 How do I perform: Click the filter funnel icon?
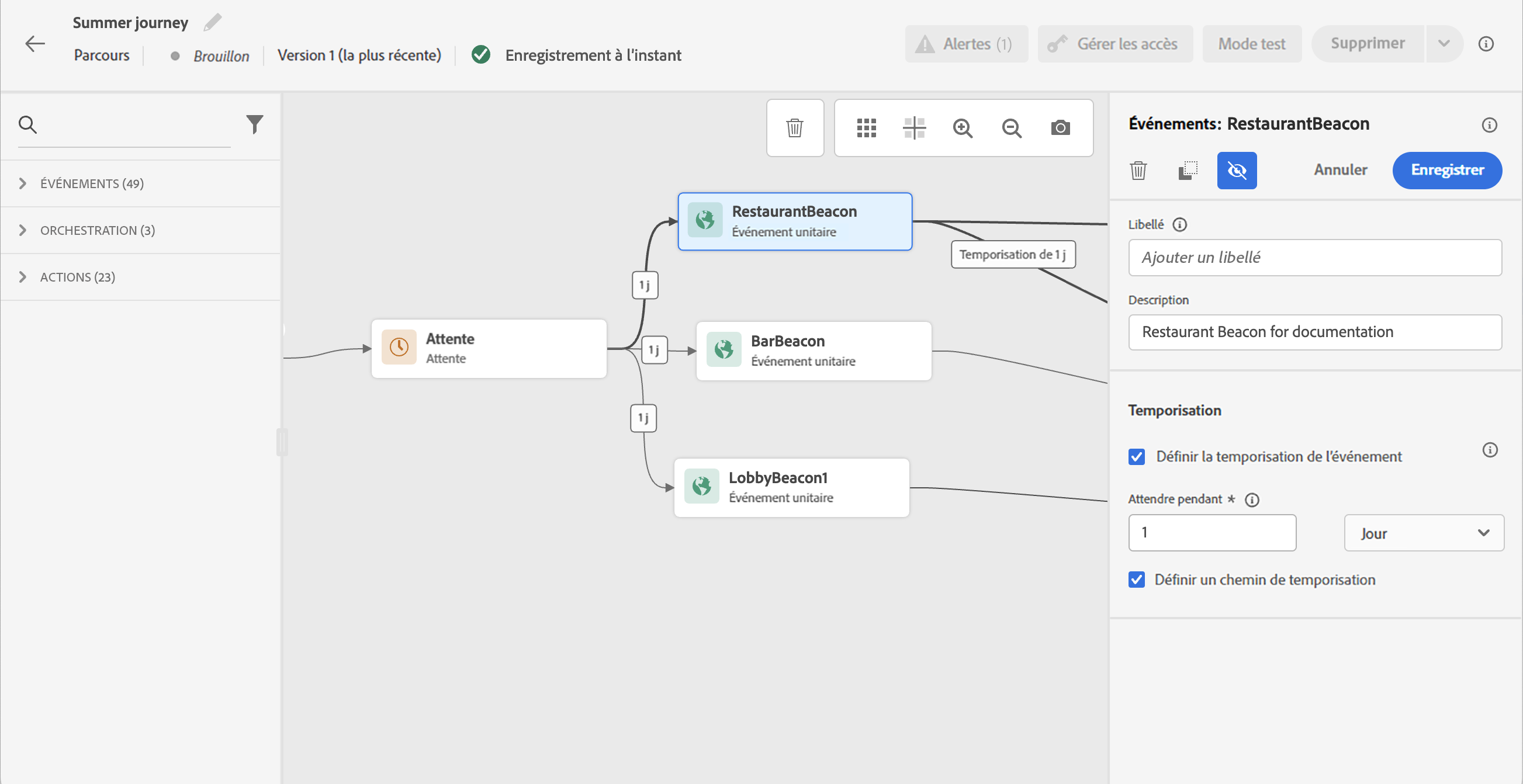(255, 124)
